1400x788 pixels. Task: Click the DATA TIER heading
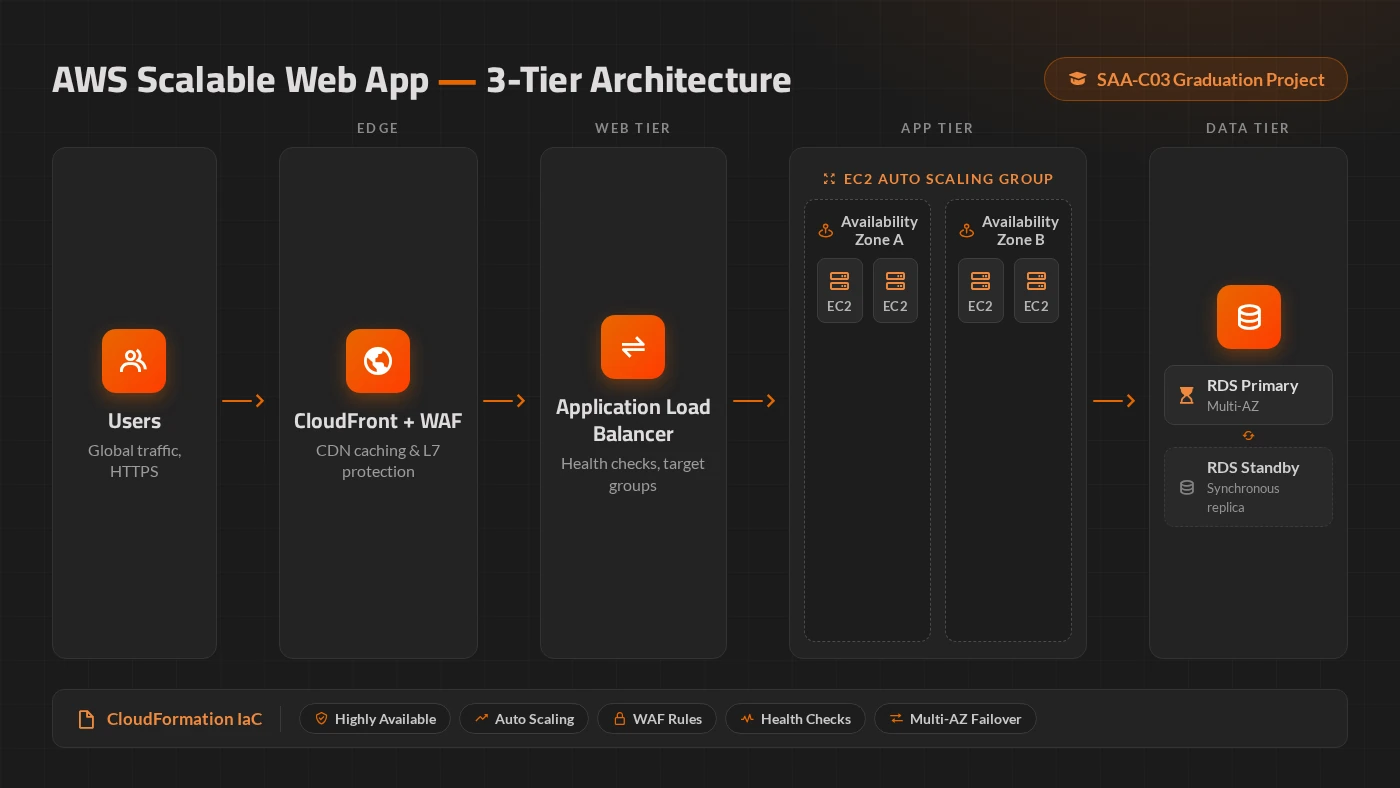pos(1248,128)
